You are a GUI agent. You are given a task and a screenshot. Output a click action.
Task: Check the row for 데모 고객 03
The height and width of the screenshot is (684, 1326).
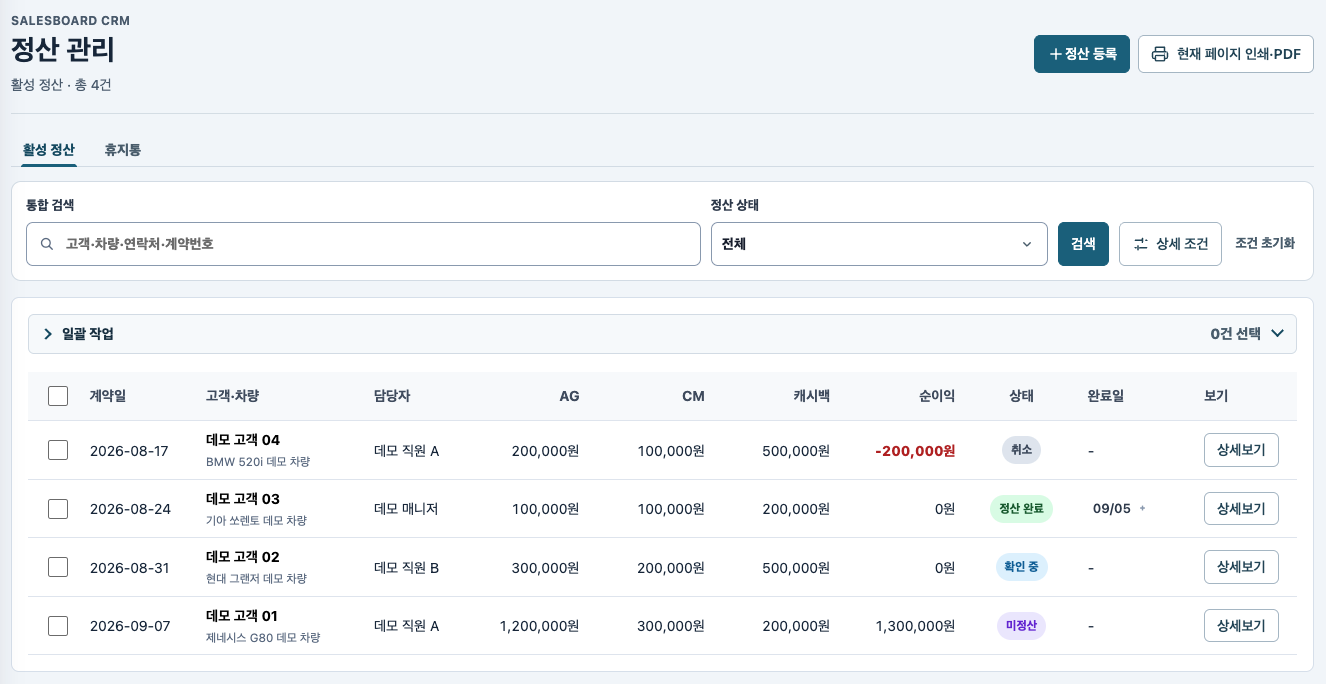[58, 509]
